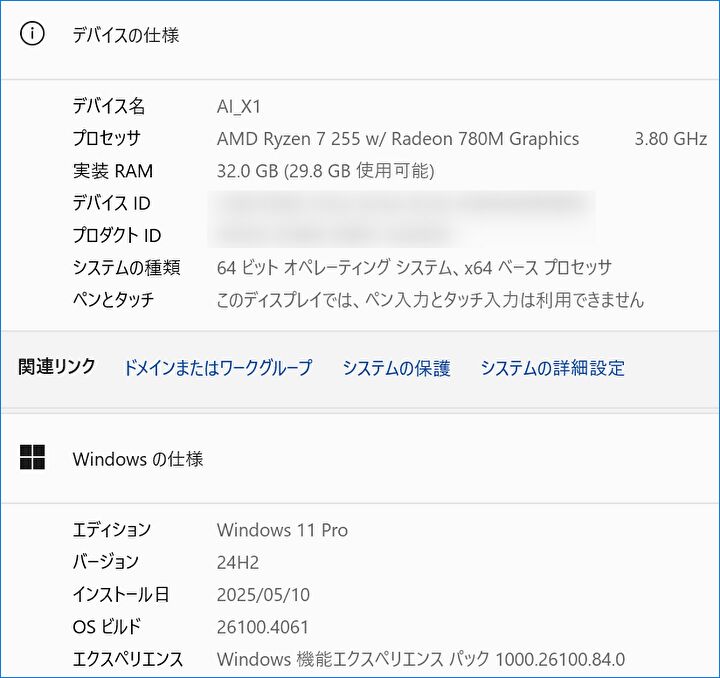Select the 32.0 GB RAM value
The image size is (720, 678).
point(326,171)
